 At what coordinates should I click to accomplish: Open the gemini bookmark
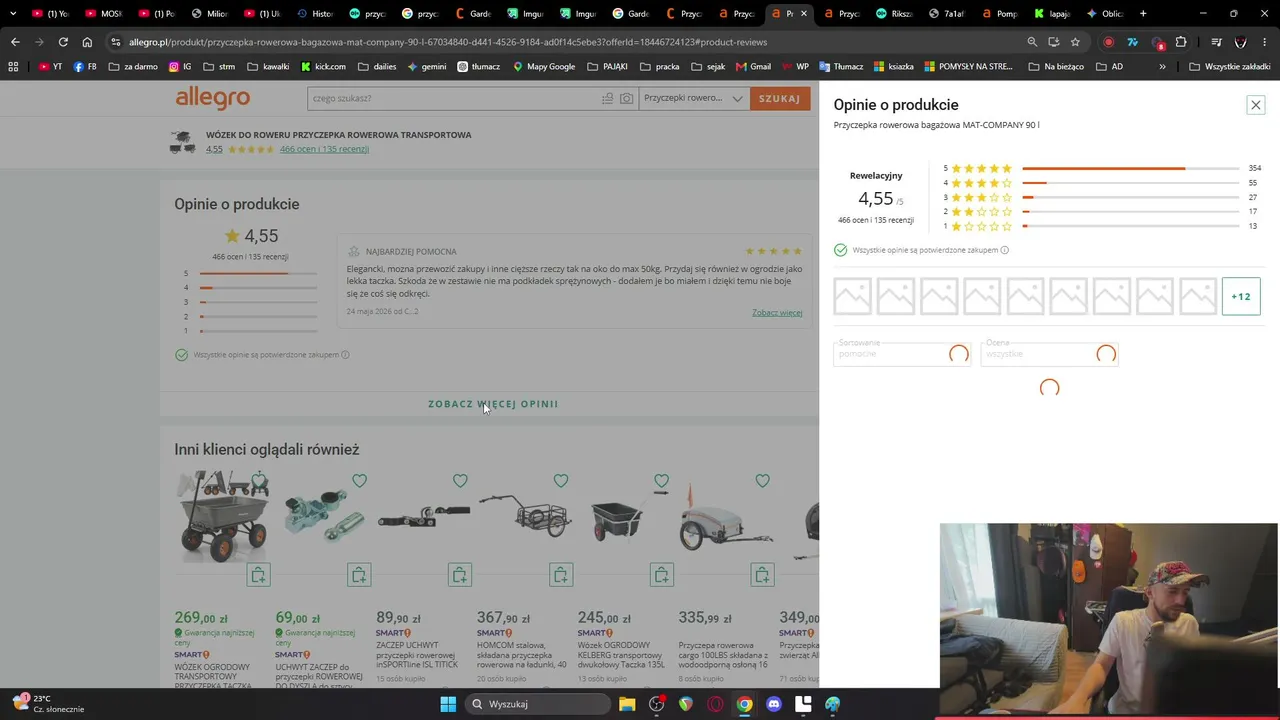427,66
